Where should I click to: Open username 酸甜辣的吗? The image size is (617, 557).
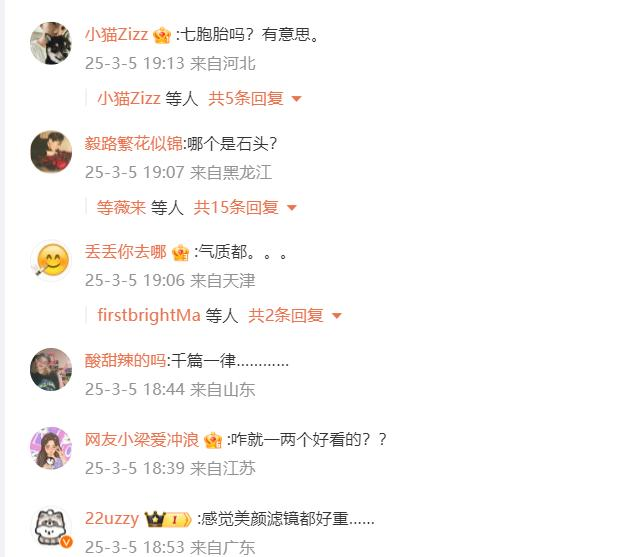[x=125, y=360]
